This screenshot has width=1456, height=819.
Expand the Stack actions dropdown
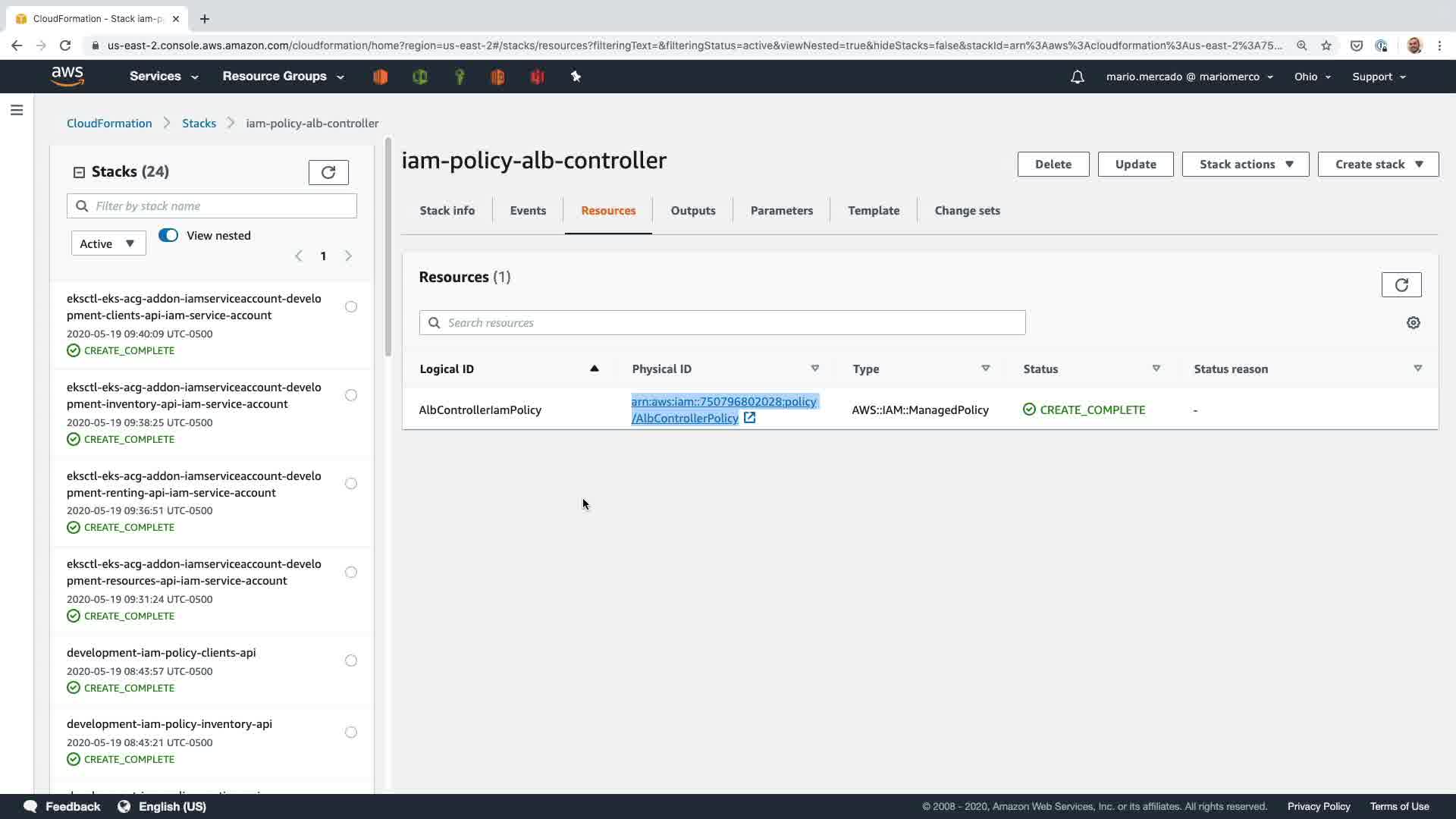tap(1245, 165)
